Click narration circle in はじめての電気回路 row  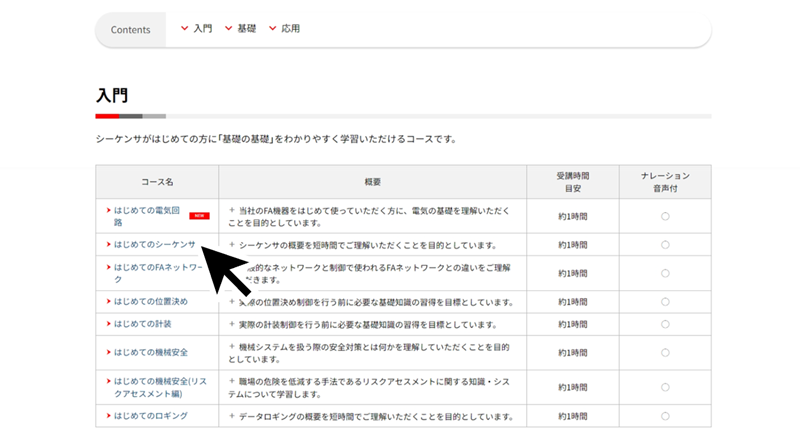tap(665, 216)
